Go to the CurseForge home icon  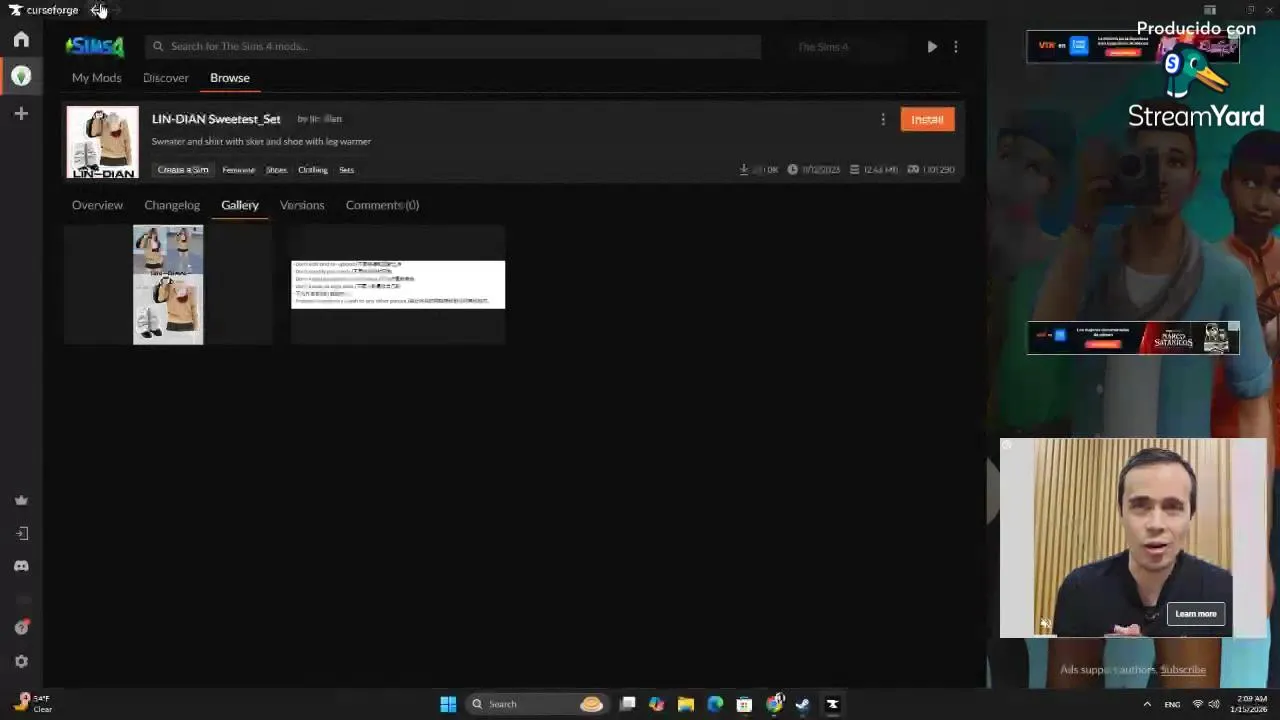[x=21, y=40]
